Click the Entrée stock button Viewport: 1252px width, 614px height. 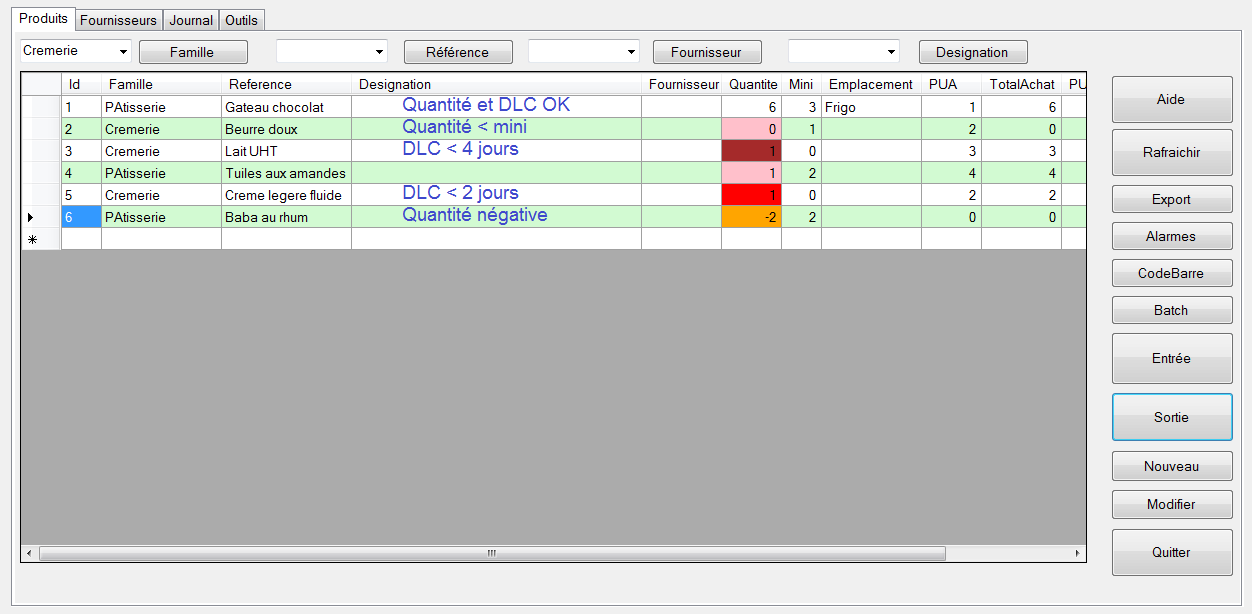click(x=1172, y=358)
